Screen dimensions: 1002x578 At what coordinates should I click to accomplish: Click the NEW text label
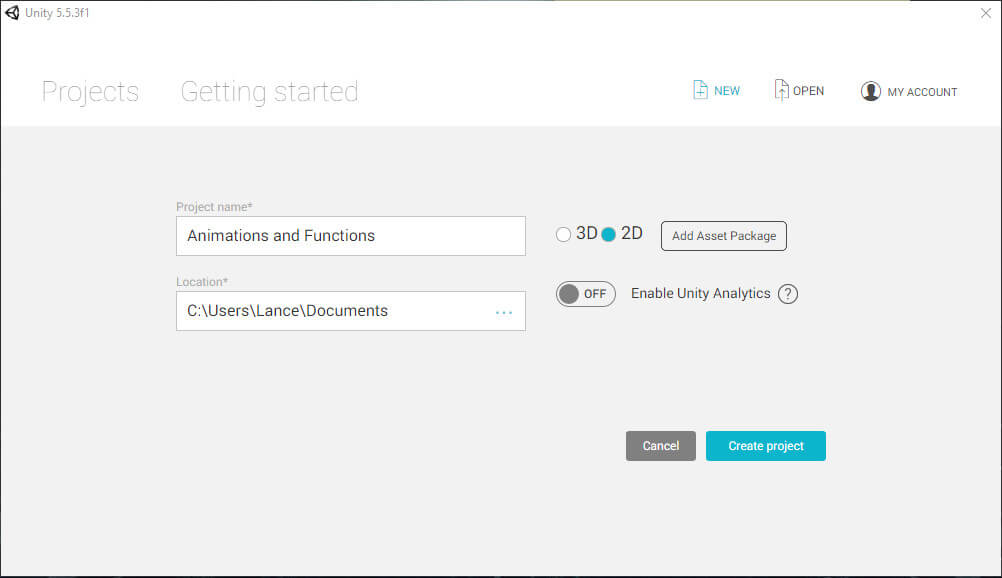(727, 91)
